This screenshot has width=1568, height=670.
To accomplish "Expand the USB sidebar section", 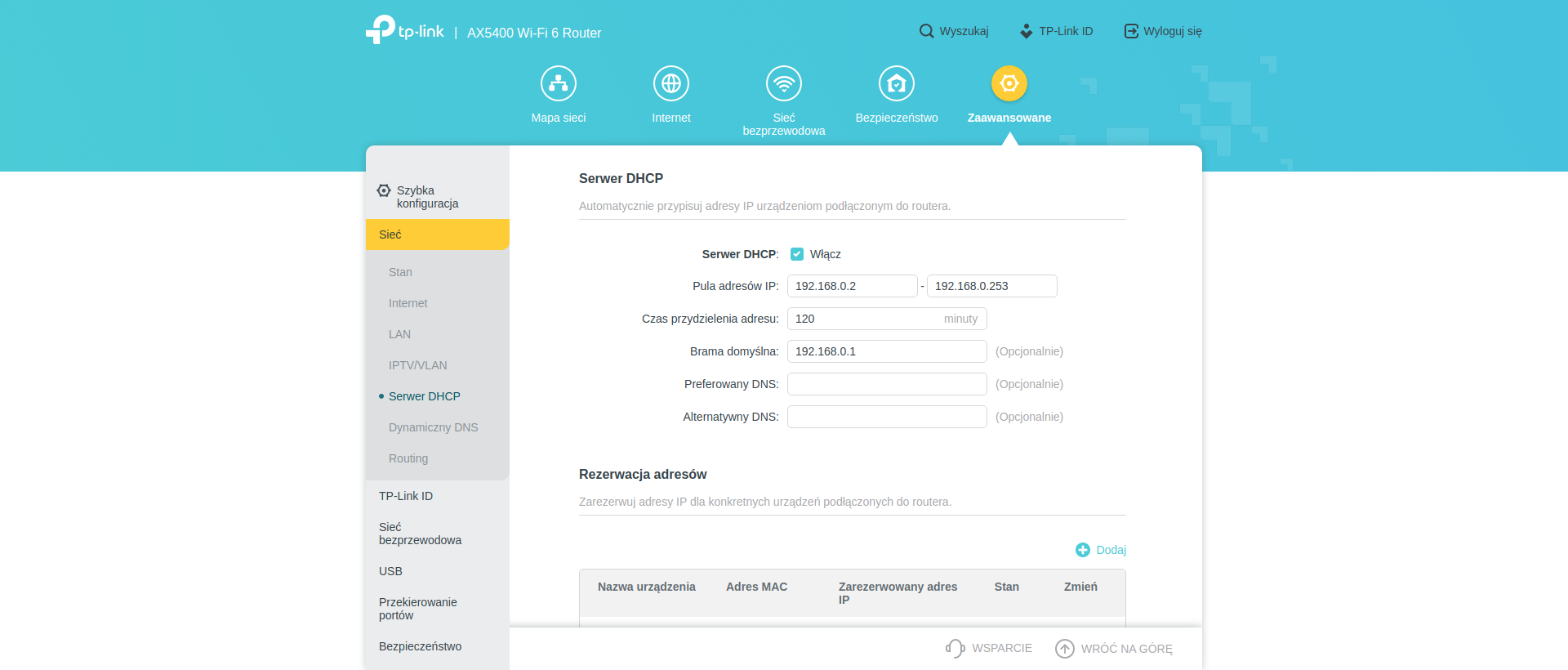I will (x=390, y=571).
